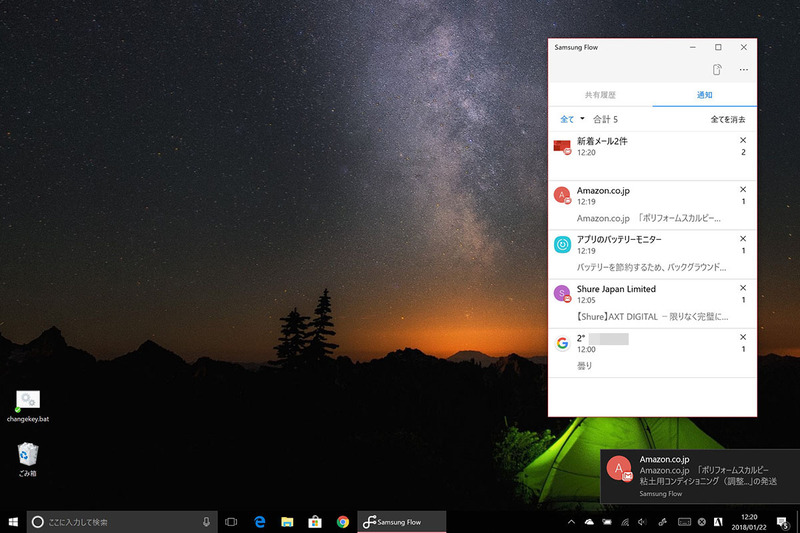This screenshot has width=800, height=533.
Task: Dismiss the アプリのバッテリーモニター notification
Action: 743,239
